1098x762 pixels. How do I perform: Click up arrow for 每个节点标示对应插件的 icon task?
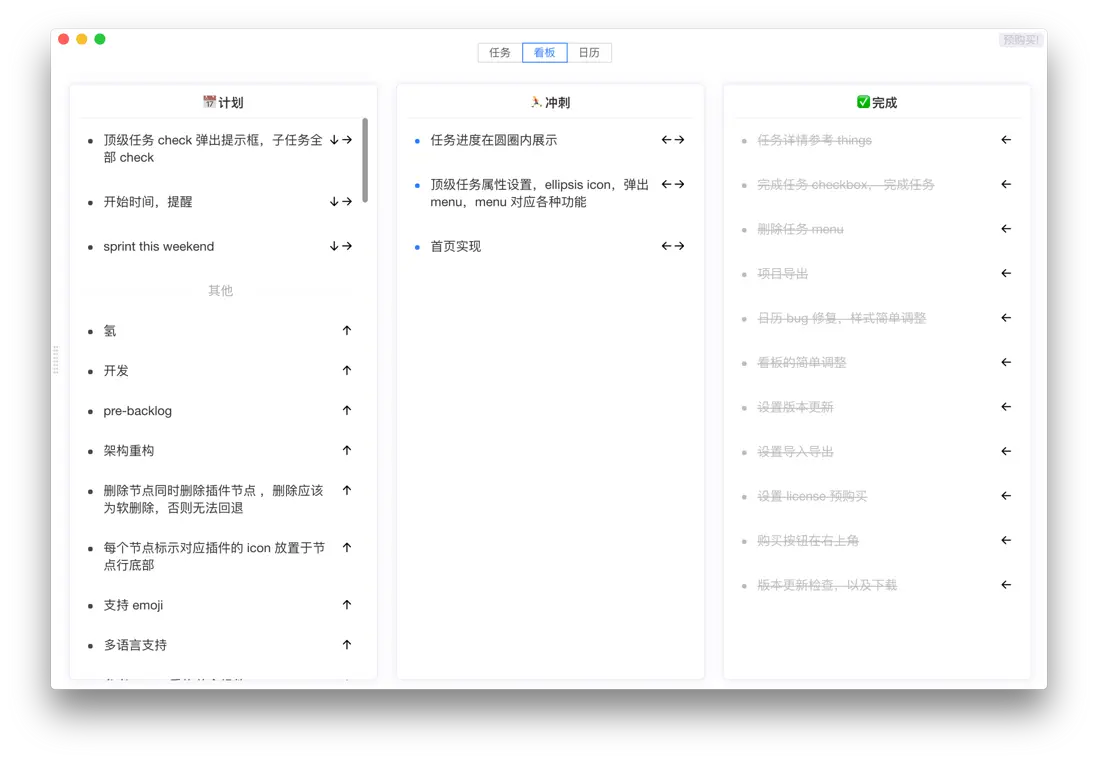click(x=347, y=548)
